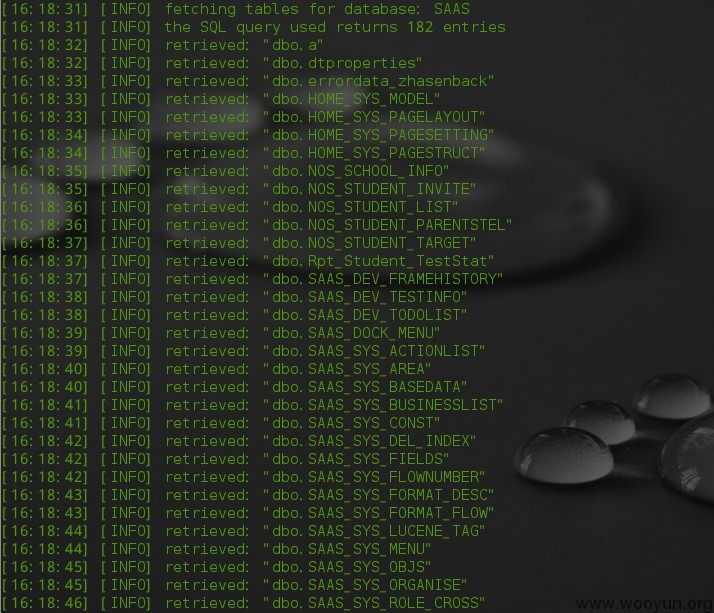The width and height of the screenshot is (714, 613).
Task: Click the entry "dbo.NOS_STUDENT_INVITE"
Action: coord(370,189)
